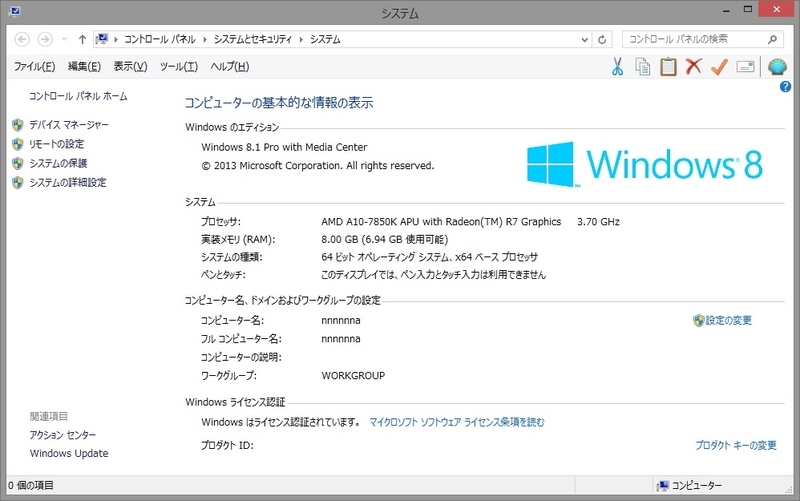Open the 表示(V) menu
Screen dimensions: 800x501
click(x=130, y=67)
